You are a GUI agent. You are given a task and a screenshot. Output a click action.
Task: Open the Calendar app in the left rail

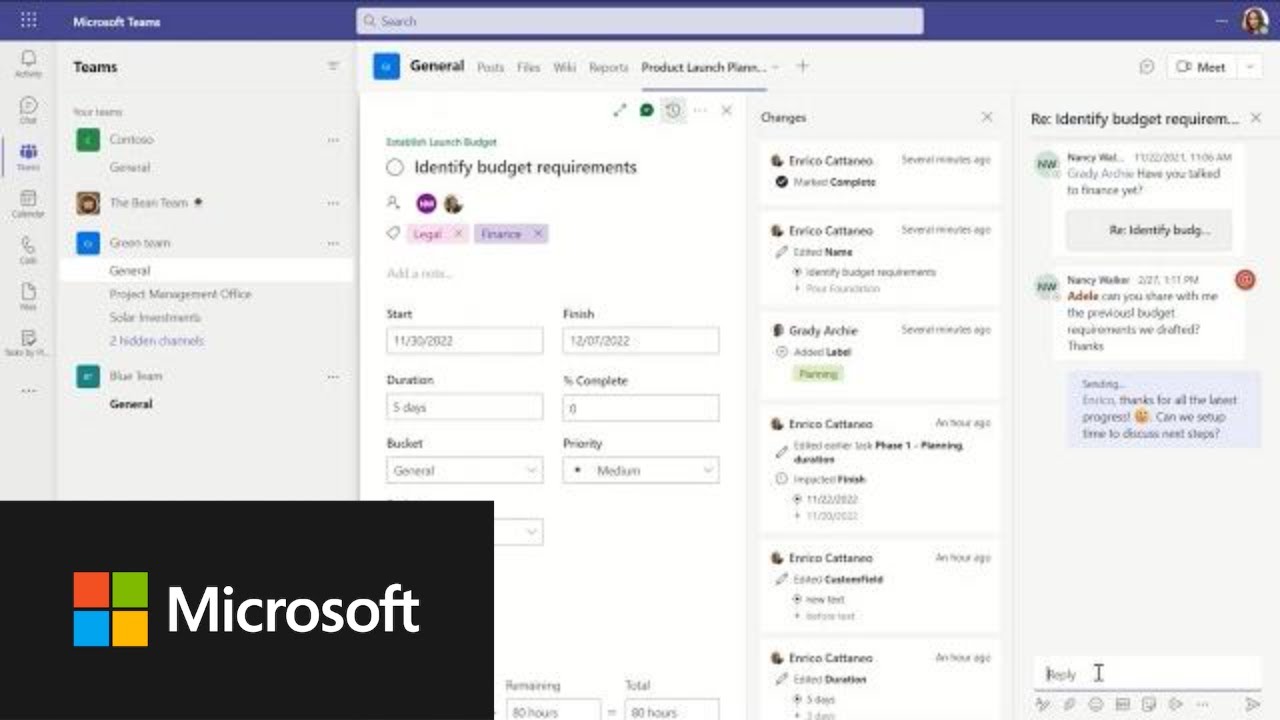(x=28, y=203)
